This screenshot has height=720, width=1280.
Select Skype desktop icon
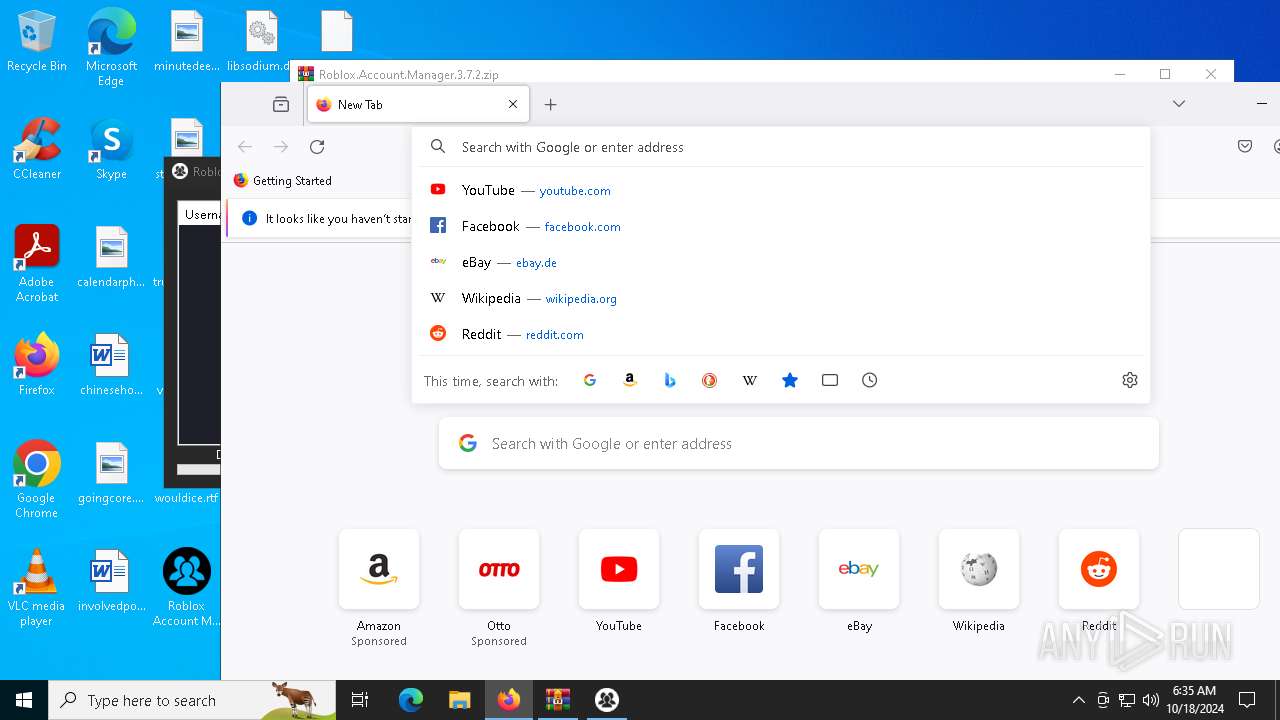(111, 149)
